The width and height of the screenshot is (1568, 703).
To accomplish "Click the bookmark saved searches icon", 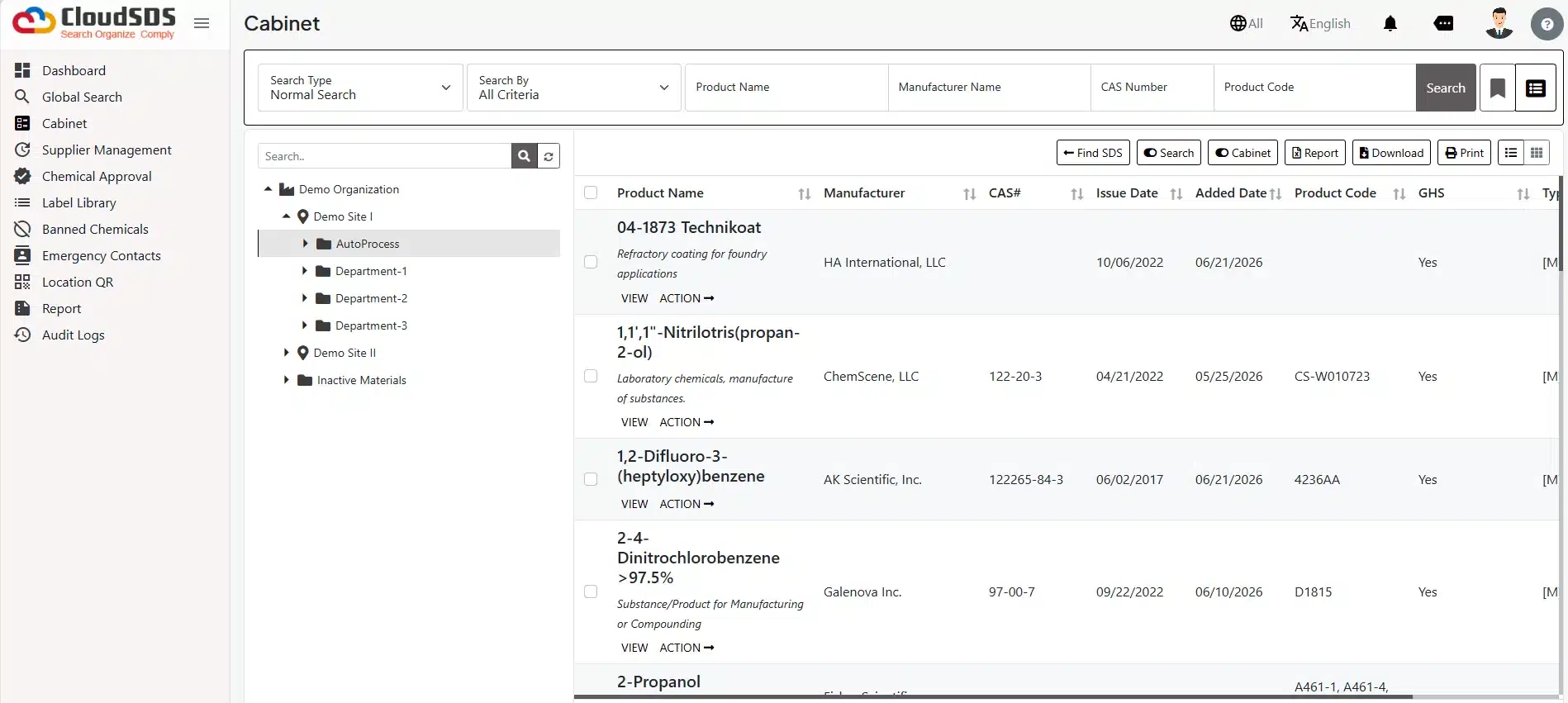I will coord(1497,88).
